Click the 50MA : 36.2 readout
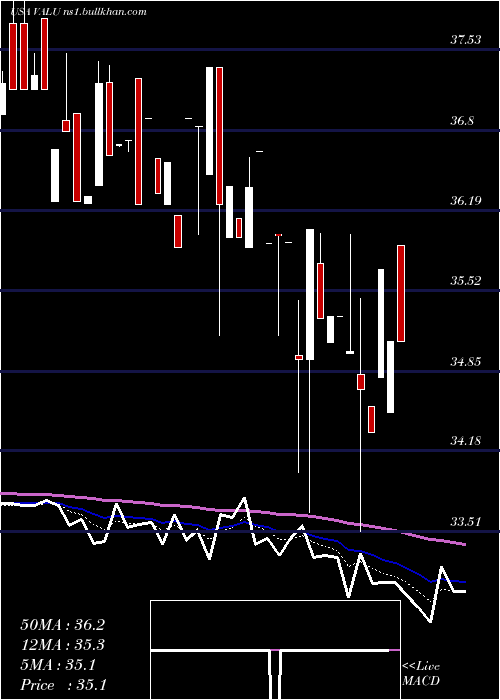This screenshot has height=700, width=500. [x=62, y=625]
